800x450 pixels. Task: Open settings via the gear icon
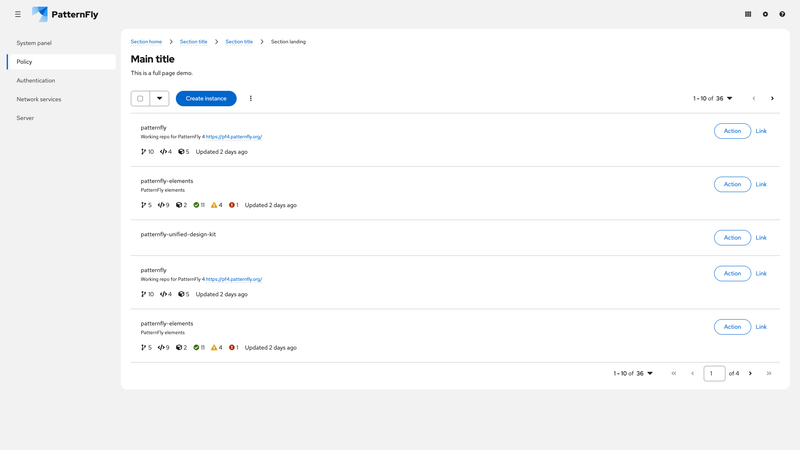[765, 14]
